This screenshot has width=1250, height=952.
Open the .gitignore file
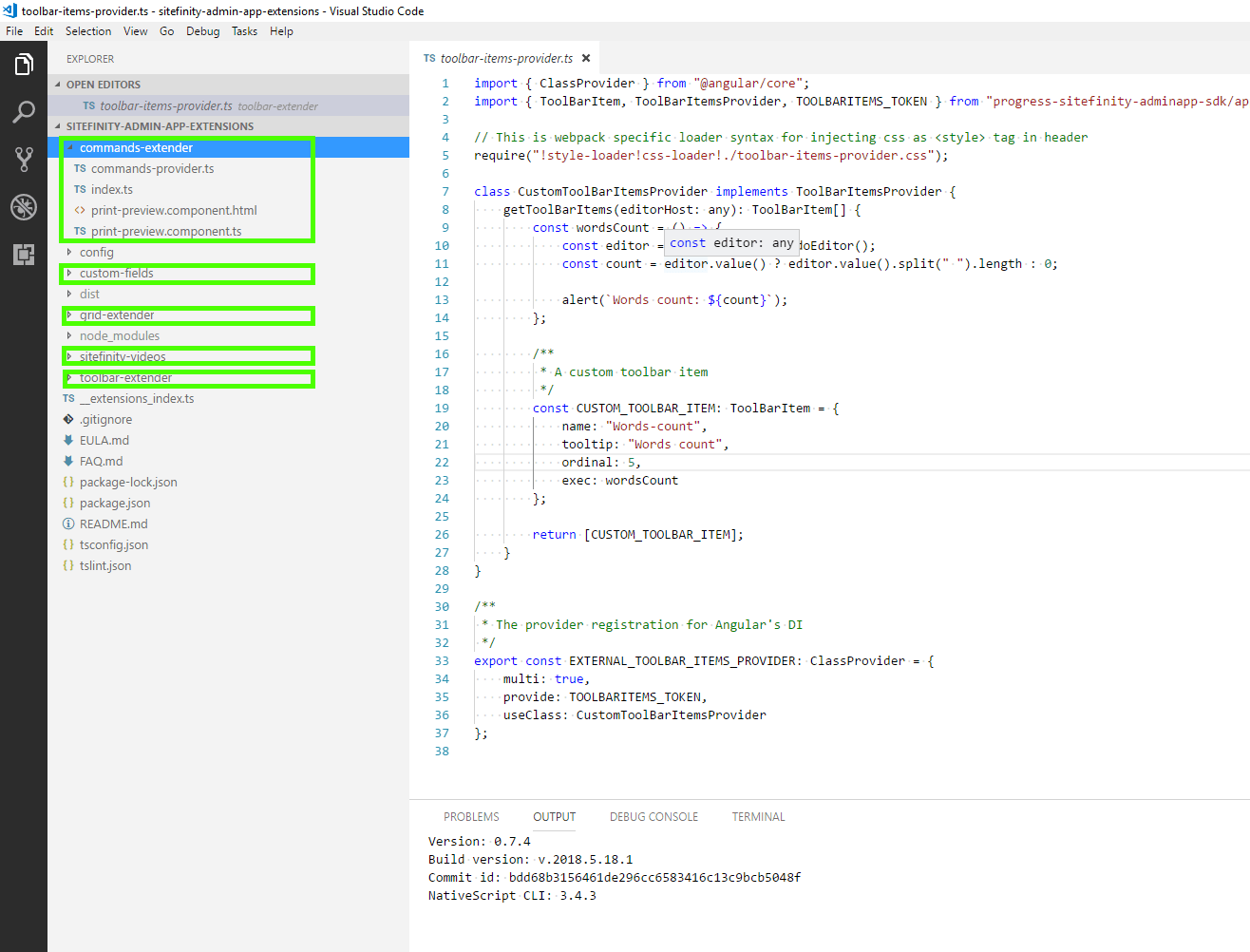click(x=105, y=420)
